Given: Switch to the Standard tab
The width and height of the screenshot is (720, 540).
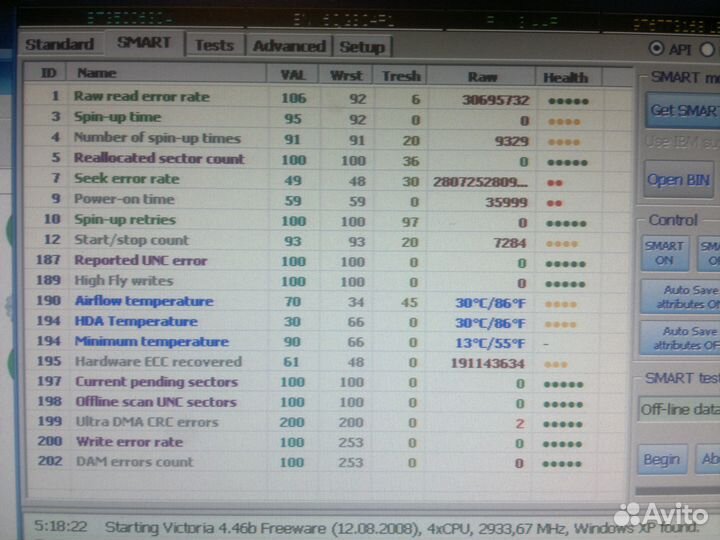Looking at the screenshot, I should [x=60, y=44].
